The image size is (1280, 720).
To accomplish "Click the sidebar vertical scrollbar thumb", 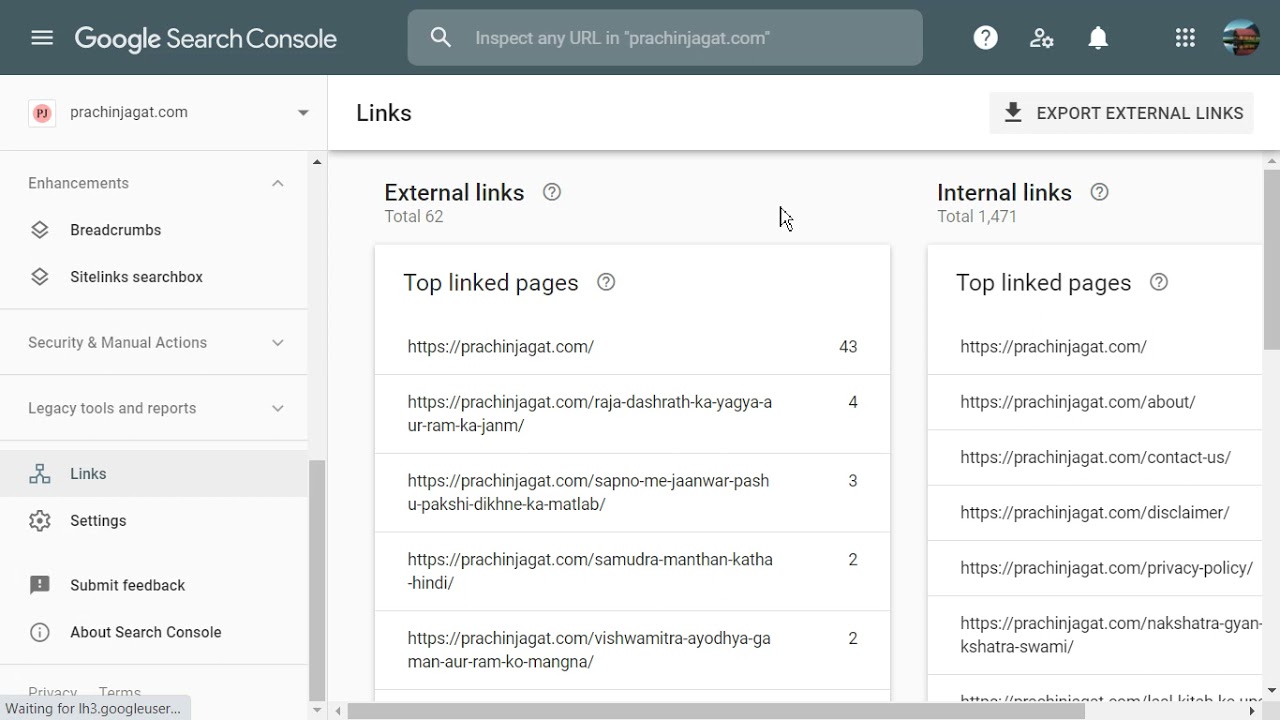I will (x=317, y=580).
